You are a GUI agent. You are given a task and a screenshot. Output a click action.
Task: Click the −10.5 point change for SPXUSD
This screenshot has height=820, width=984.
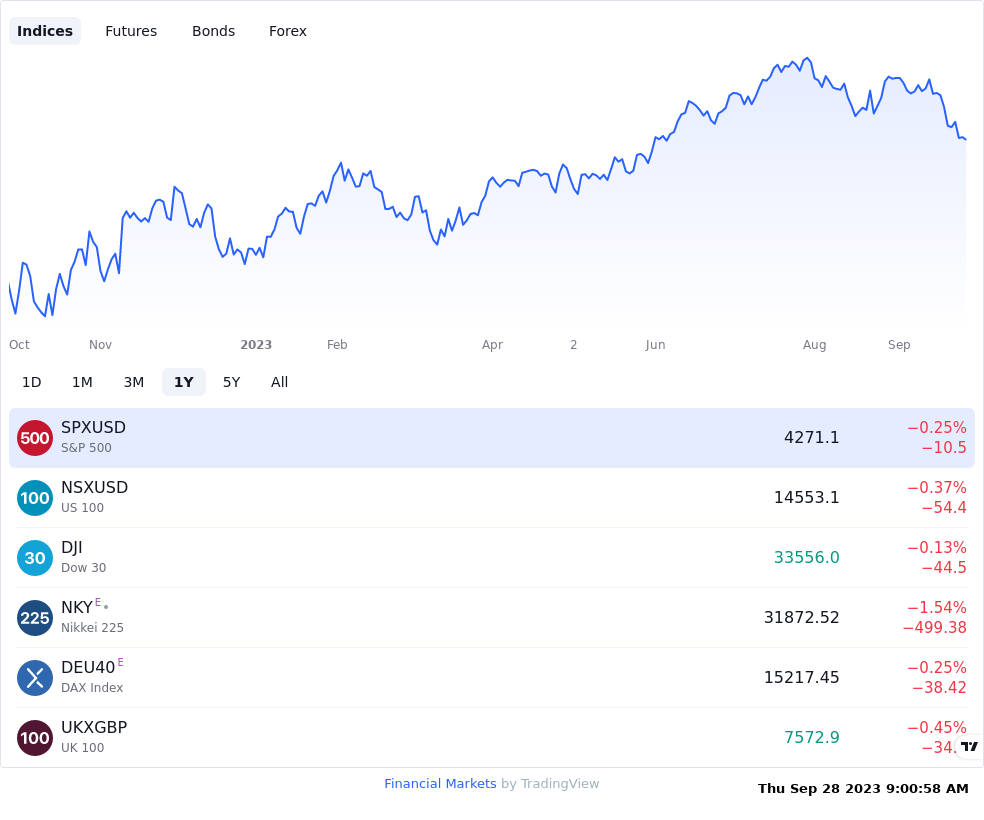944,448
